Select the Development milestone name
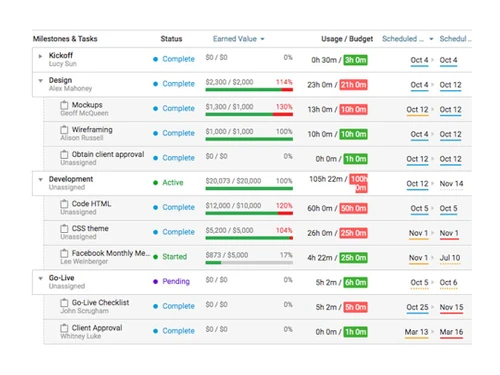Screen dimensions: 500x375 (x=71, y=179)
